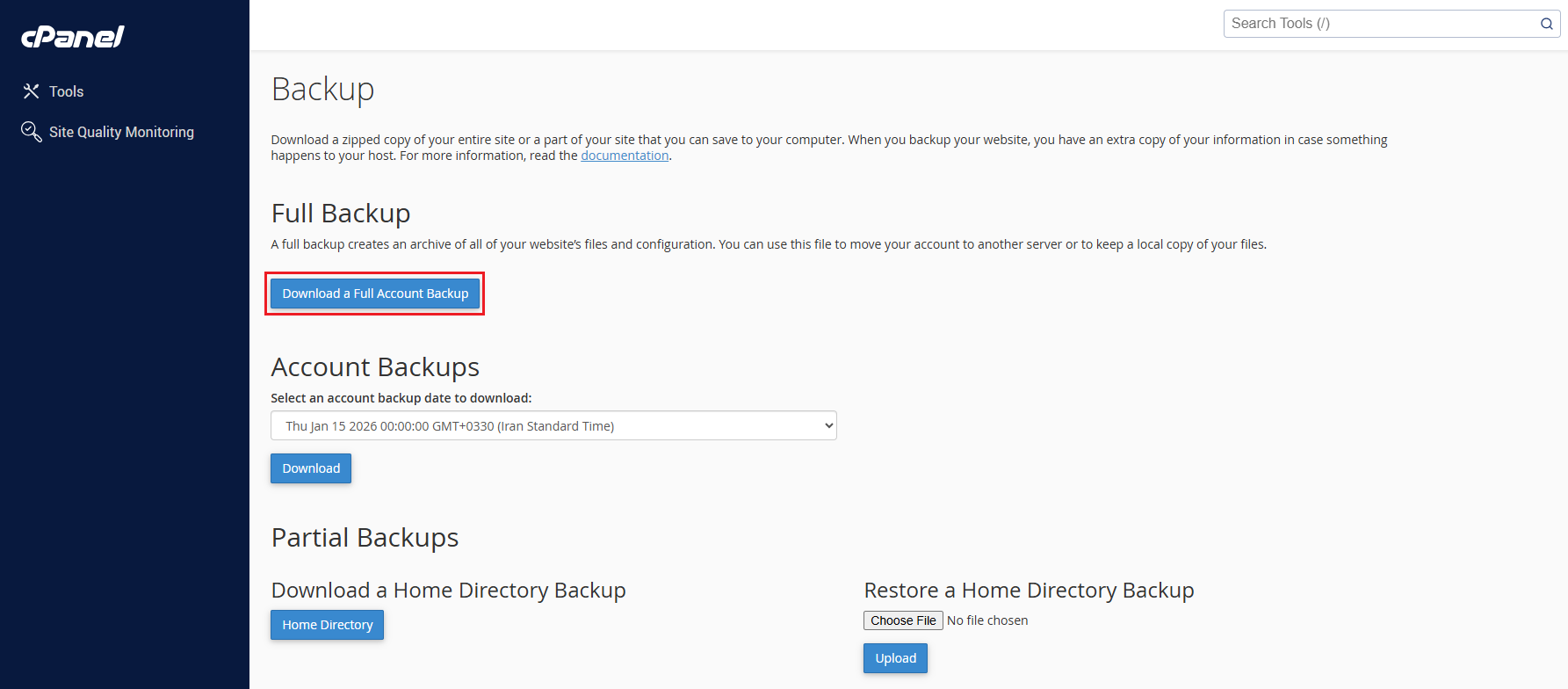The image size is (1568, 689).
Task: Click the Site Quality Monitoring magnifier icon
Action: 31,132
